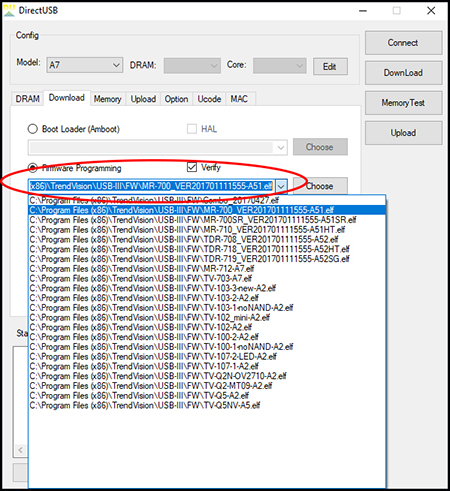Viewport: 450px width, 491px height.
Task: Select TDR-718_VER201701111555-A52HT.elf entry
Action: pyautogui.click(x=207, y=249)
